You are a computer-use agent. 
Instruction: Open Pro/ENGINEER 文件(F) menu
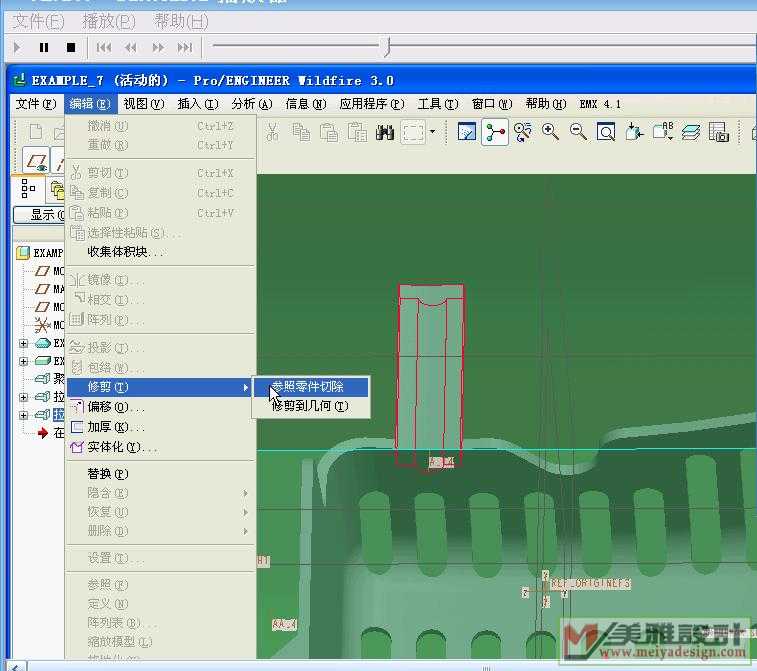pos(36,104)
